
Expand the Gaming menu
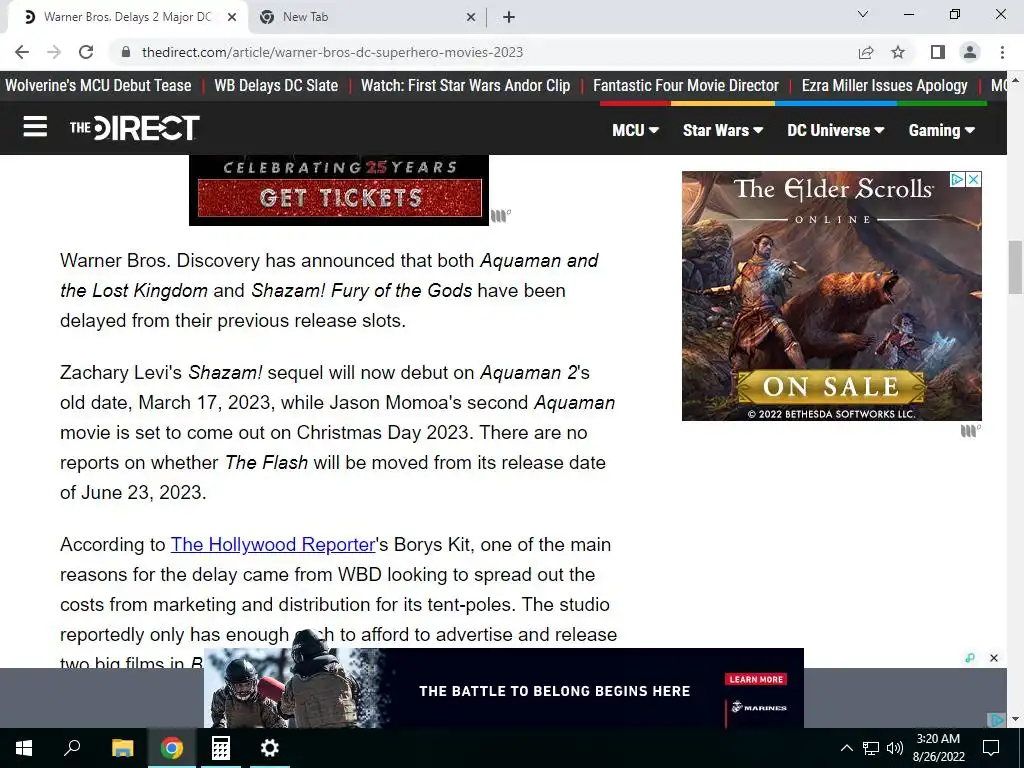click(x=942, y=130)
